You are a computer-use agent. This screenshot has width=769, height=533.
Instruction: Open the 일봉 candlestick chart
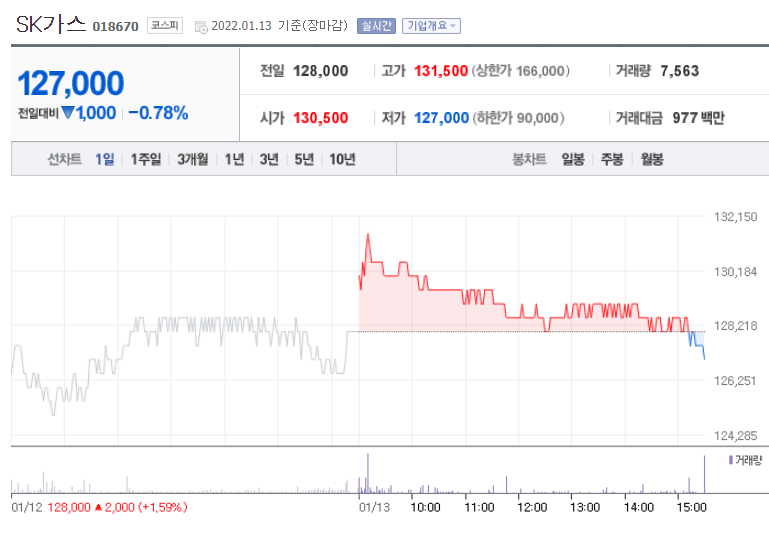[x=573, y=159]
